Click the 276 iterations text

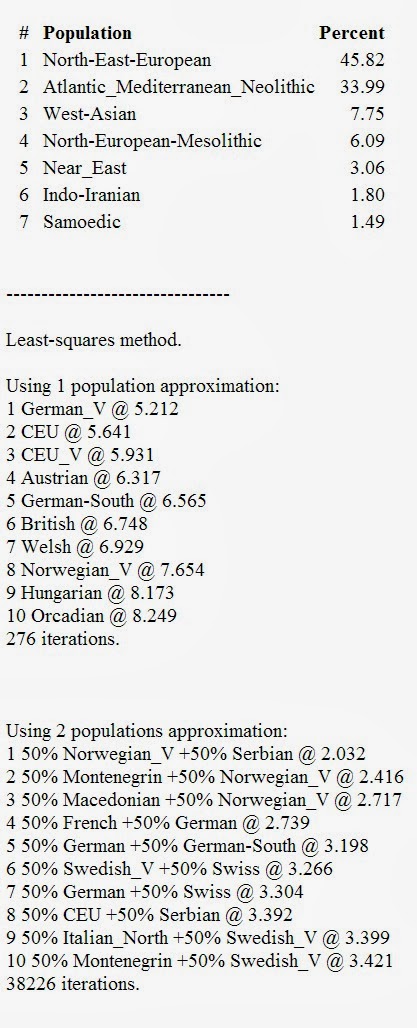(x=63, y=639)
